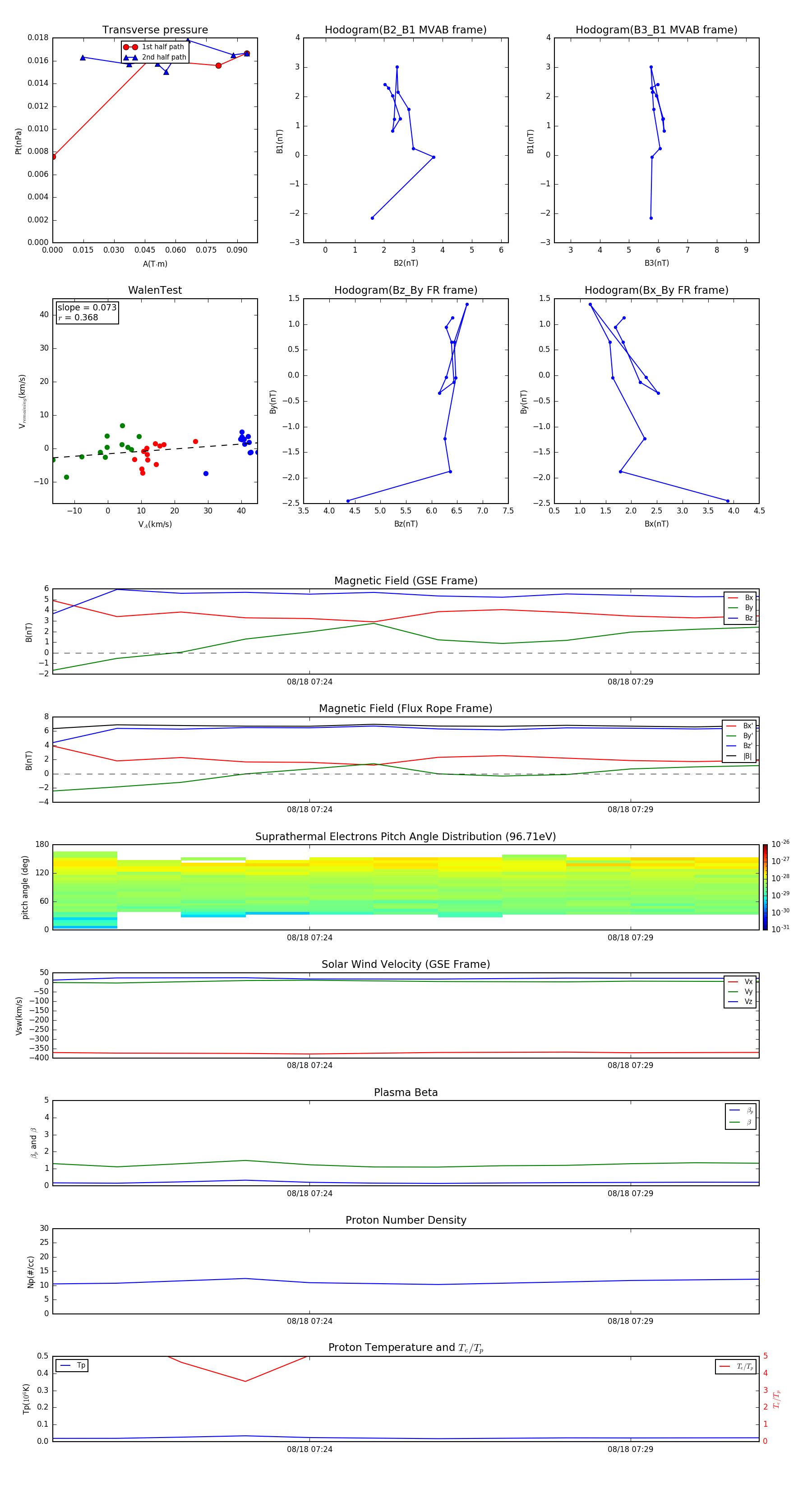This screenshot has height=1489, width=812.
Task: Click the Te/Tp legend entry
Action: pyautogui.click(x=736, y=1366)
